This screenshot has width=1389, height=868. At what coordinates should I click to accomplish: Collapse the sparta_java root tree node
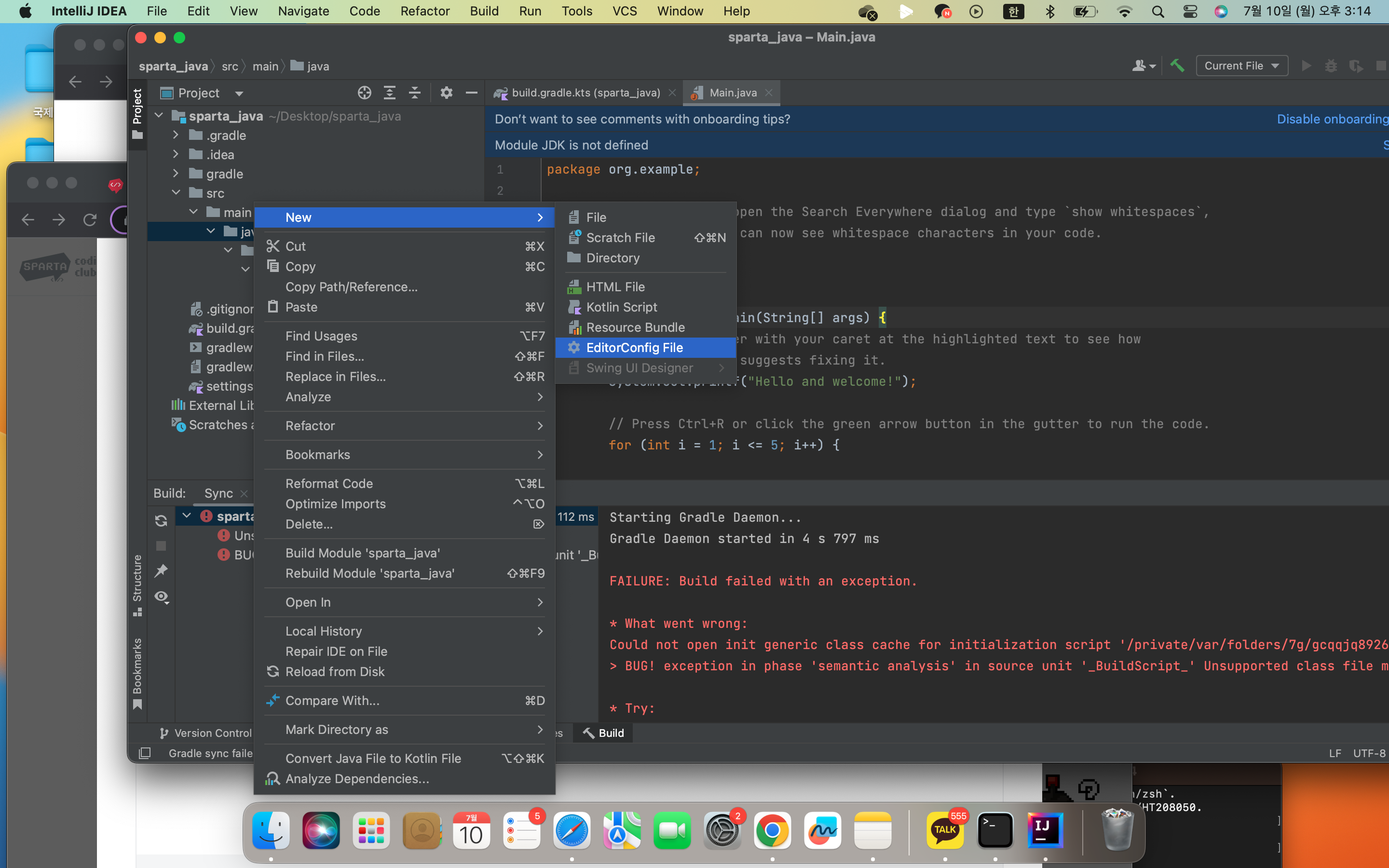tap(159, 116)
